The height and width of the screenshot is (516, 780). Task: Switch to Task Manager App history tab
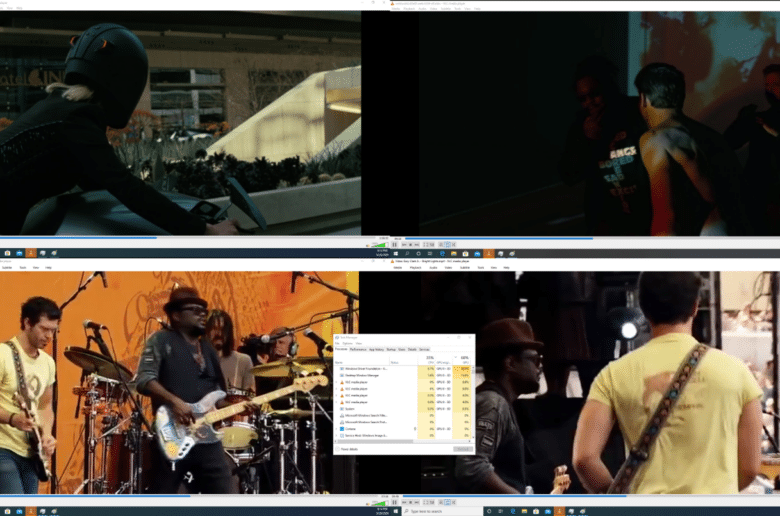coord(376,350)
